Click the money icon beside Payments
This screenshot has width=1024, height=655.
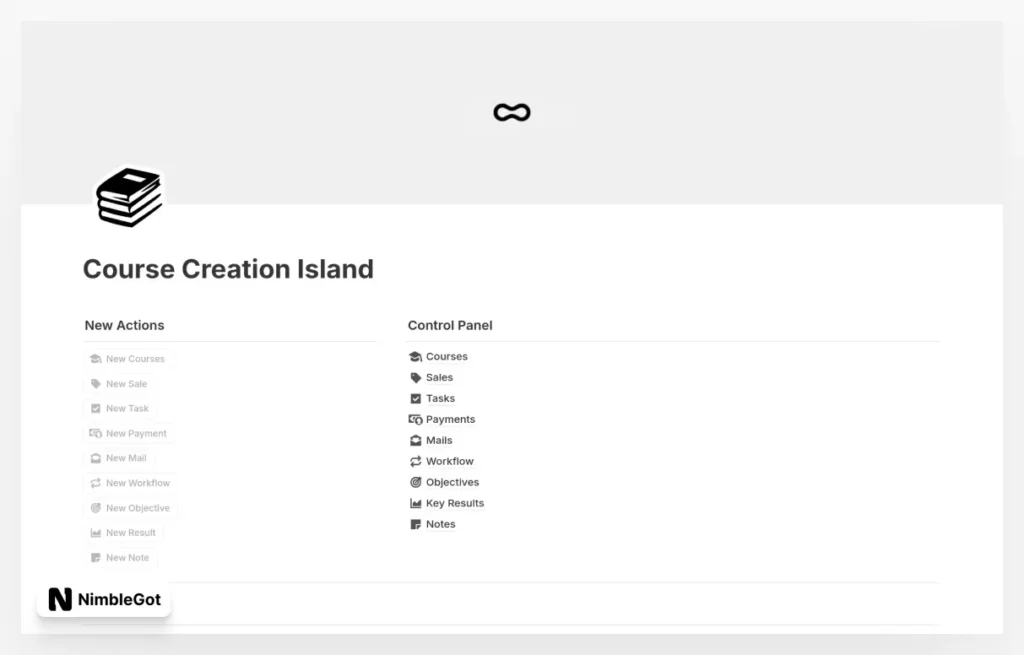tap(416, 420)
